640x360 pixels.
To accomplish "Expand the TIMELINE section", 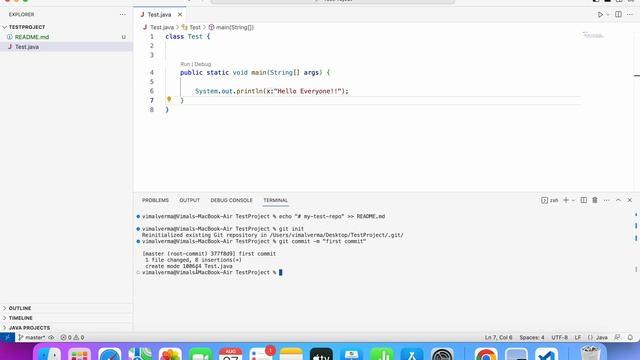I will point(20,318).
